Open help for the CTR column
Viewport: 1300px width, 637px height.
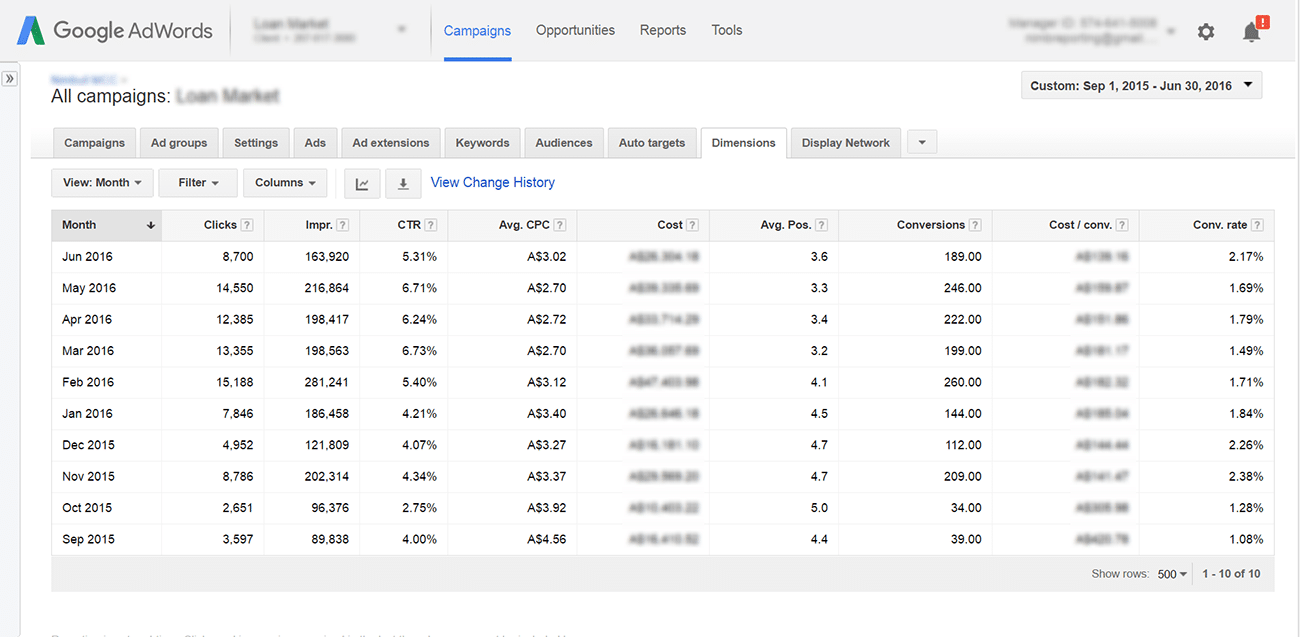(430, 225)
